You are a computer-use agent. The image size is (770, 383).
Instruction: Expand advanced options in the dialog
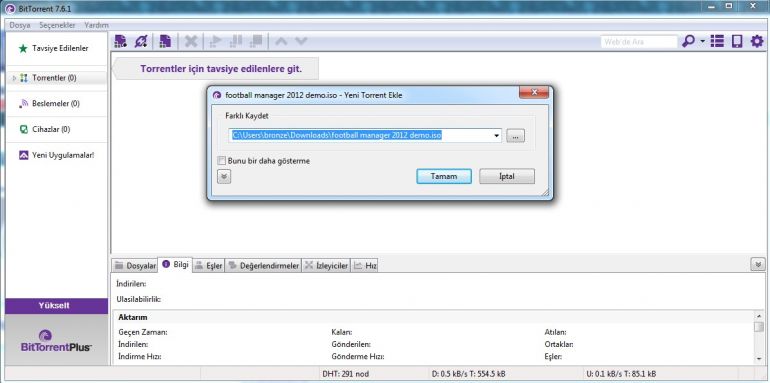point(223,177)
